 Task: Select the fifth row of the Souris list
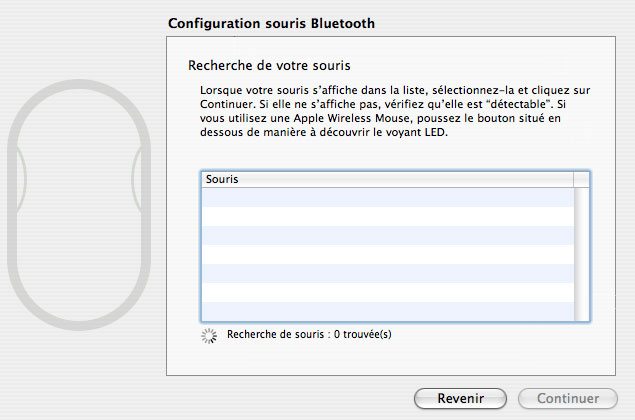[388, 273]
